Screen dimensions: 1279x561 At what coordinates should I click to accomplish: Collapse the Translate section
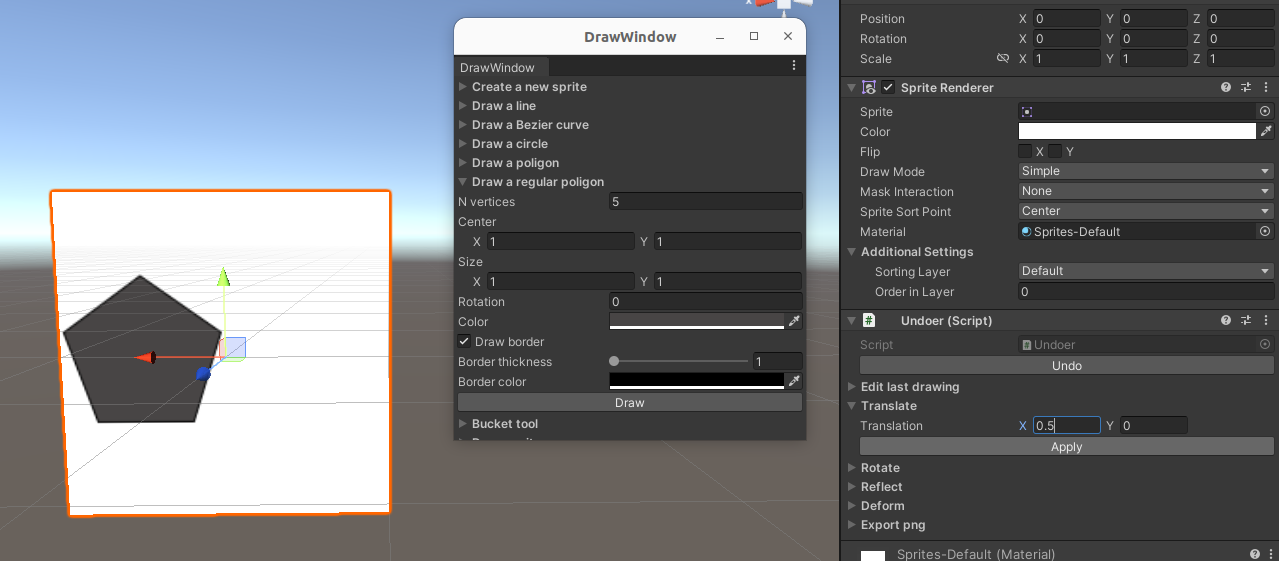[852, 406]
